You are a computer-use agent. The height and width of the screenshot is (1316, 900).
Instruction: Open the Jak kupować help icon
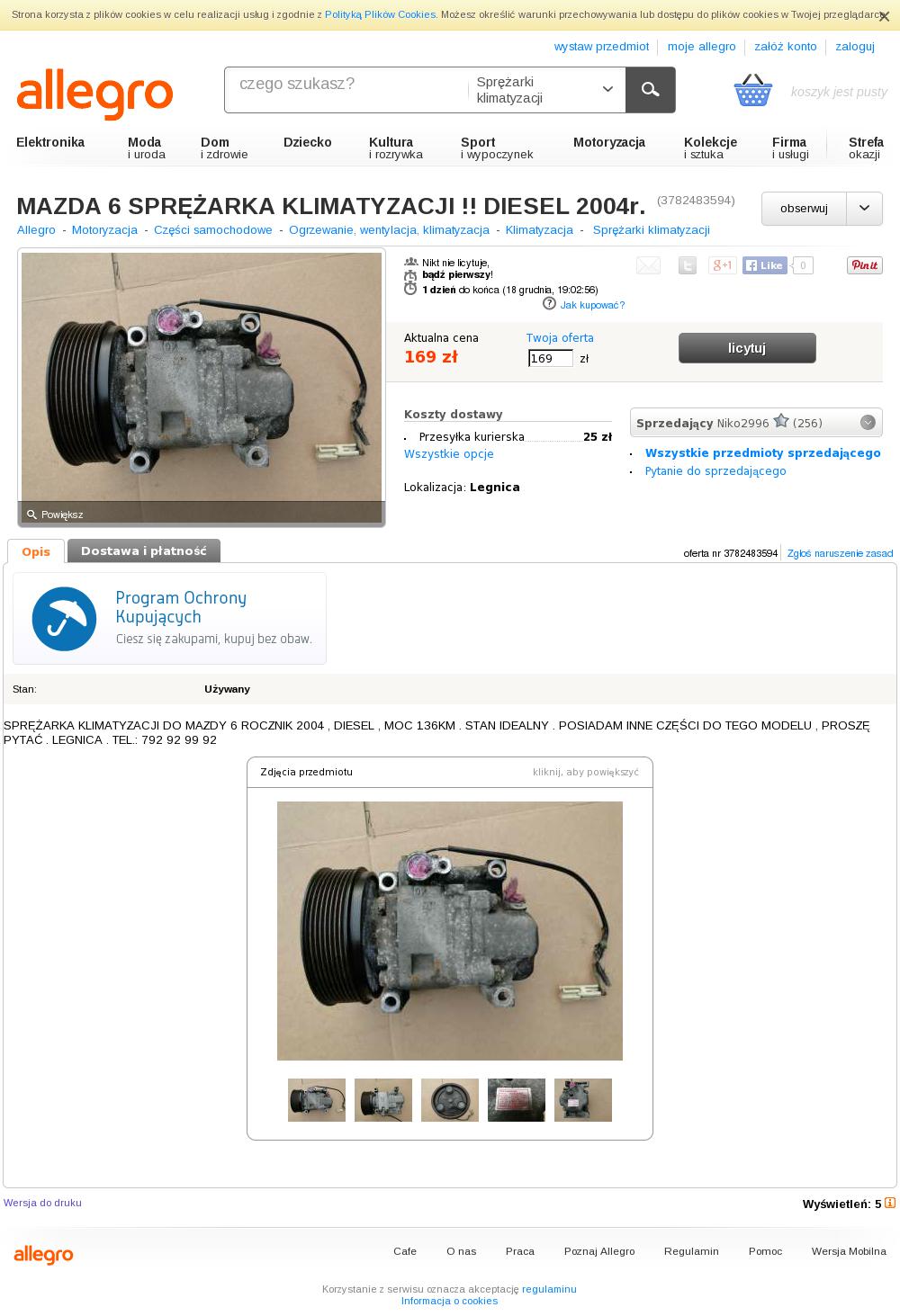(x=549, y=304)
